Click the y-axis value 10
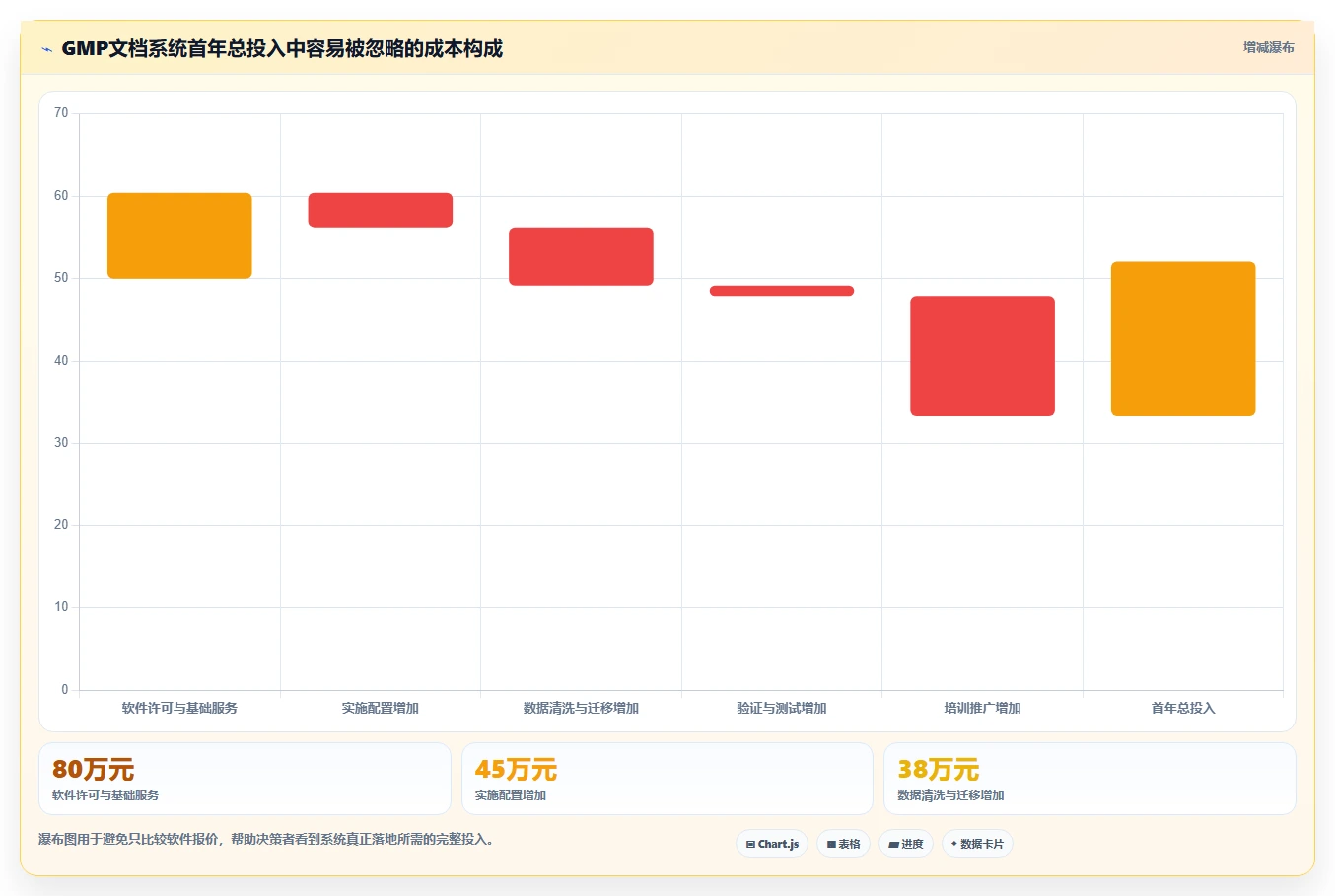The image size is (1335, 896). [x=61, y=607]
